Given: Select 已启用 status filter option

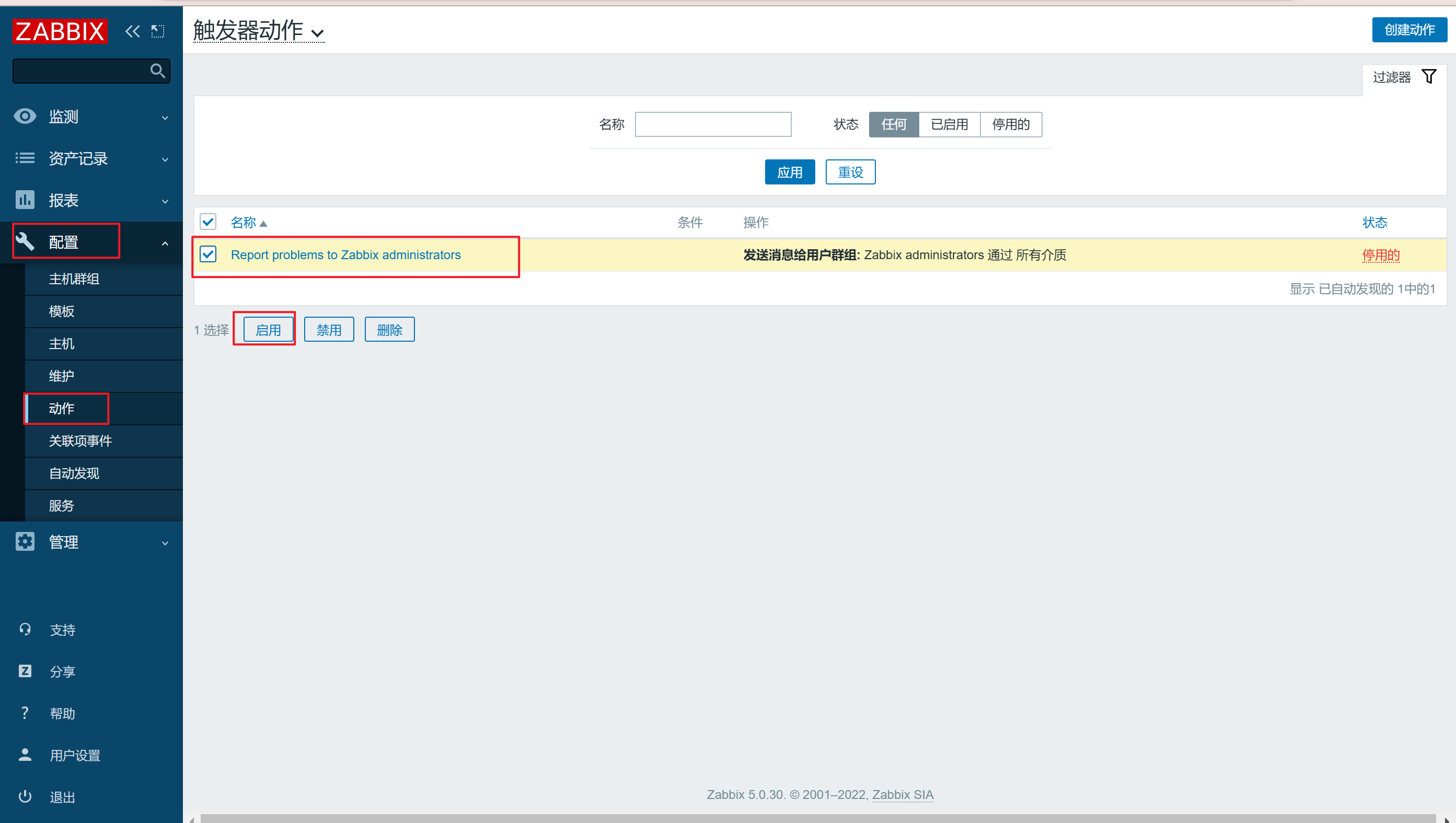Looking at the screenshot, I should click(950, 124).
